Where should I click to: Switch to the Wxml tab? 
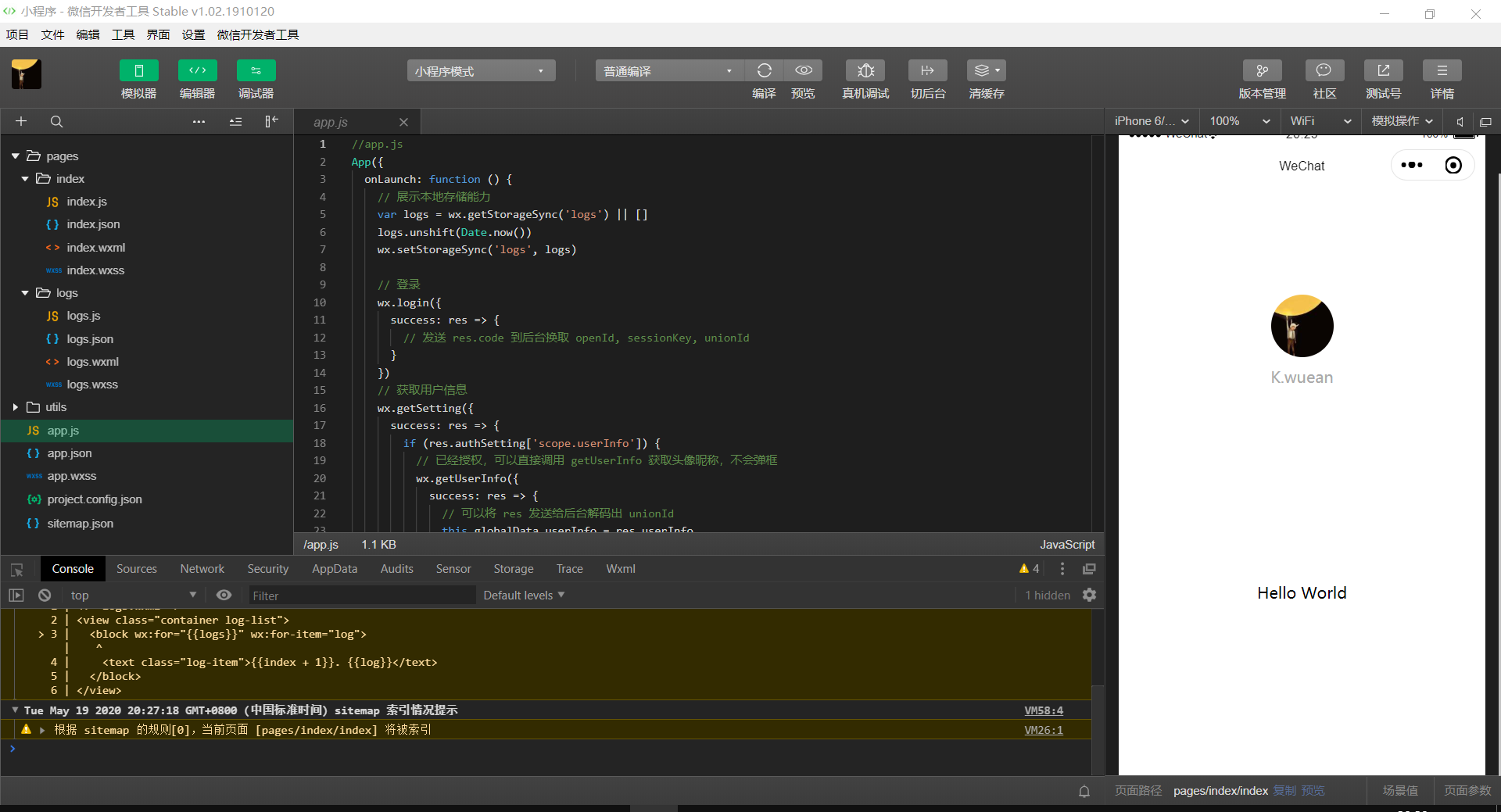tap(621, 569)
